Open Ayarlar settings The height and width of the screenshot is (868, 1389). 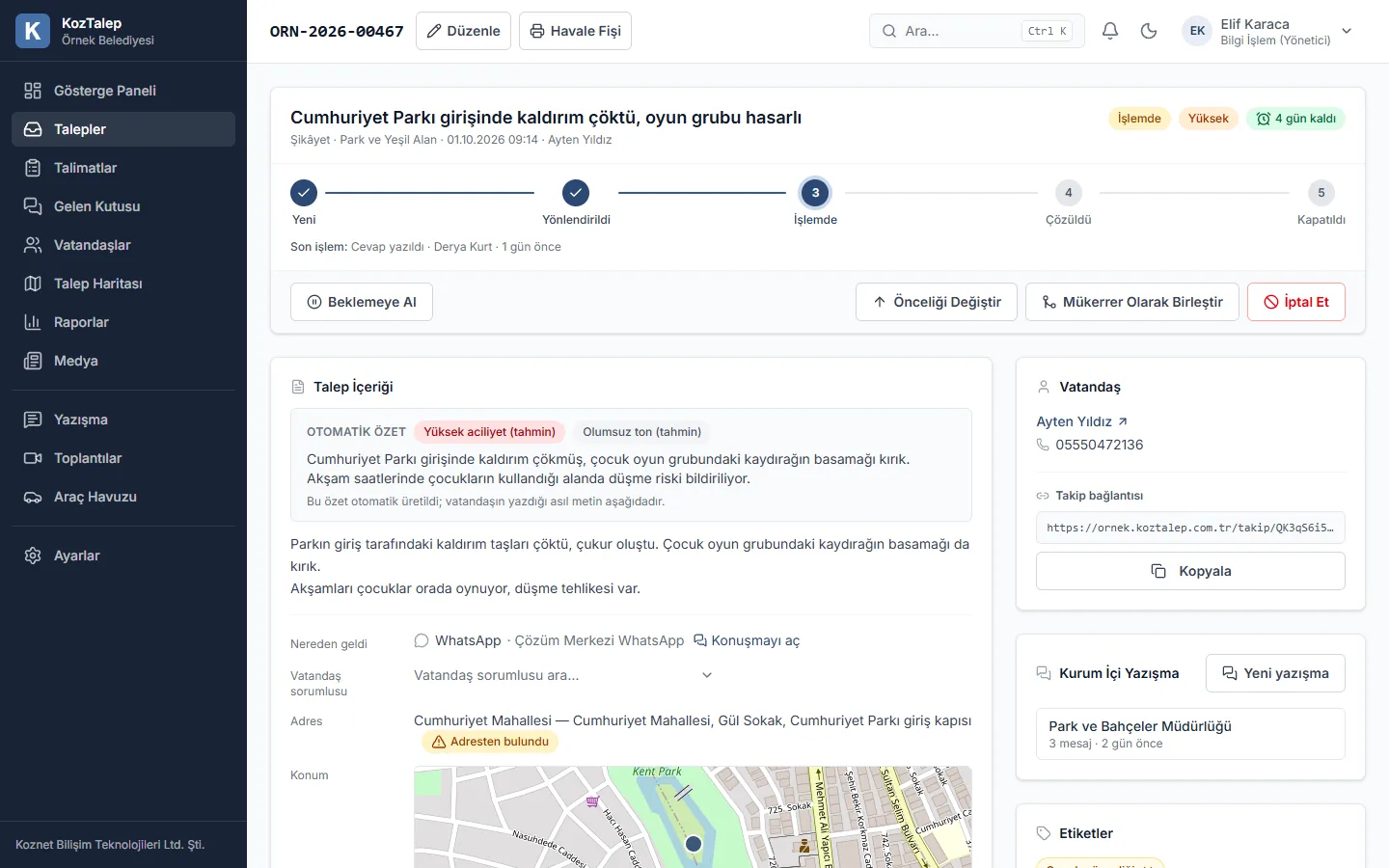[123, 556]
